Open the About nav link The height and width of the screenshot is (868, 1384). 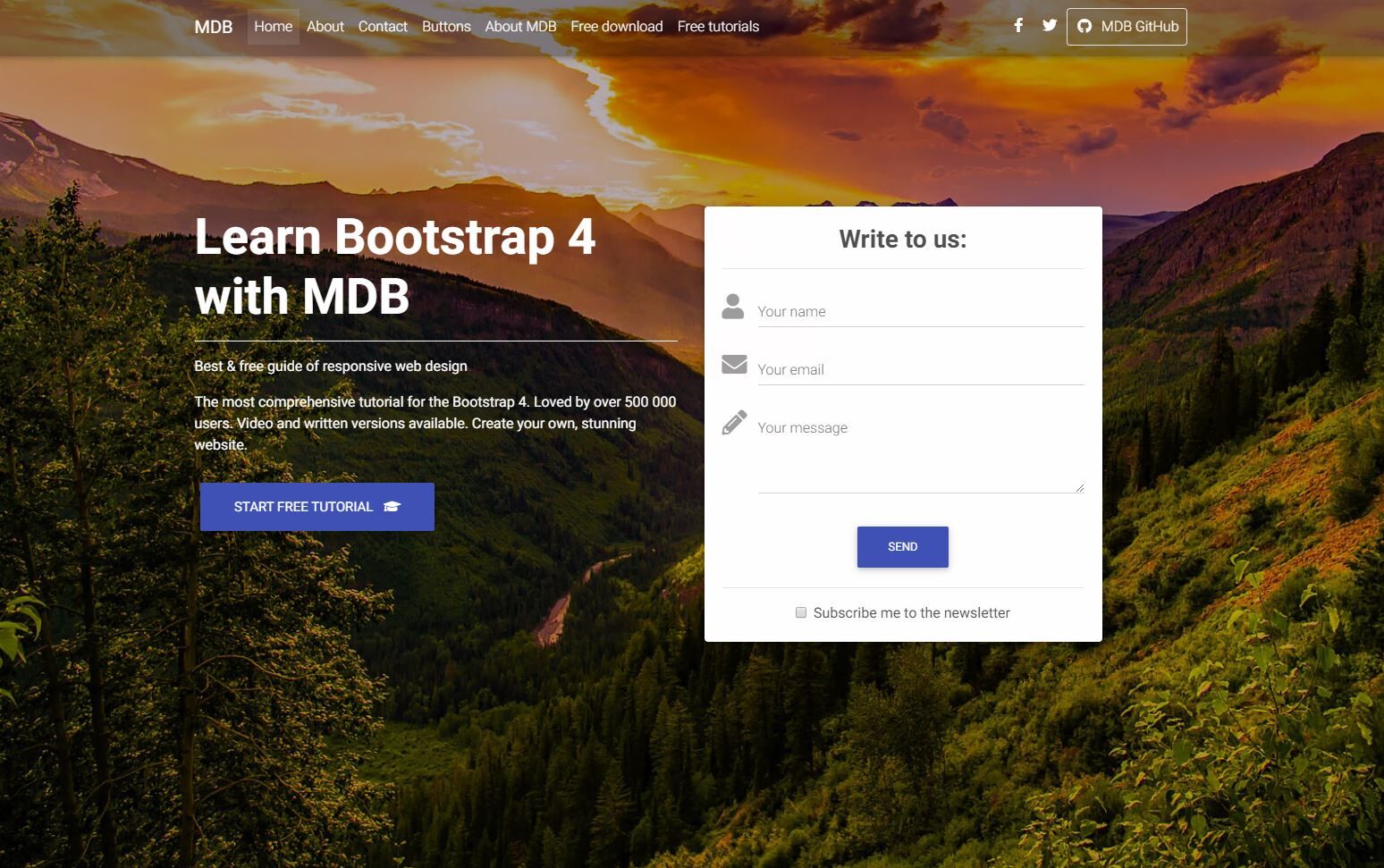(x=325, y=27)
